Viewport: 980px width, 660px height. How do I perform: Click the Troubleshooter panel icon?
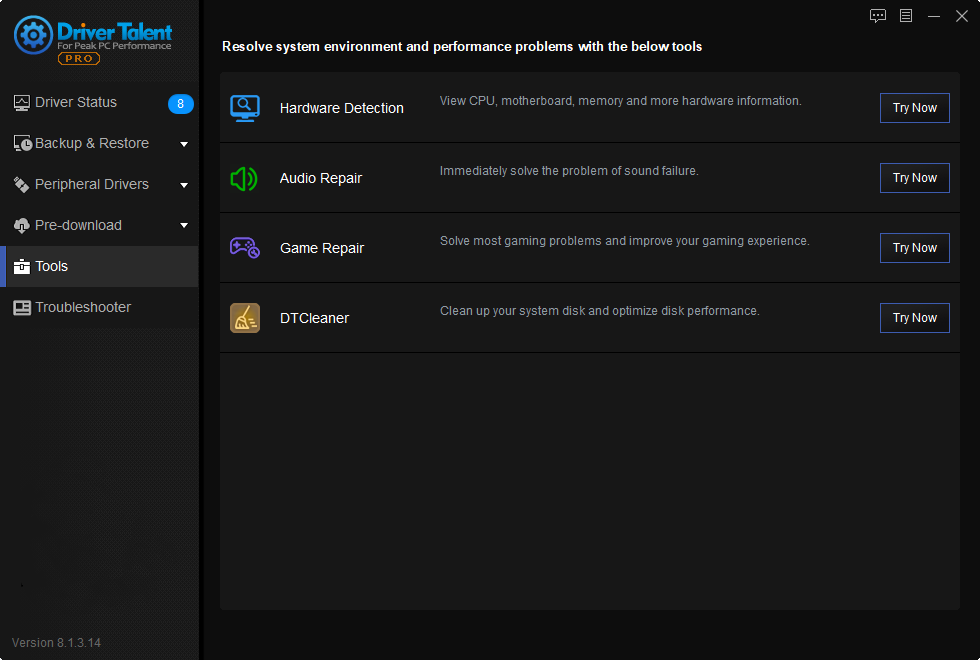pos(22,308)
